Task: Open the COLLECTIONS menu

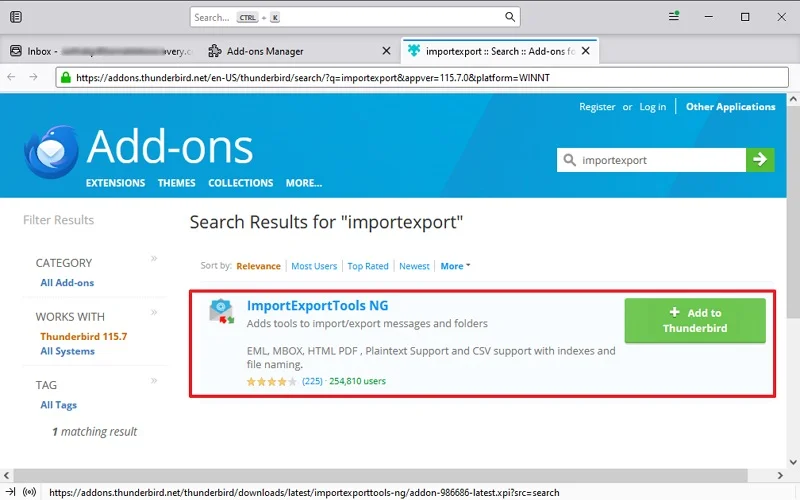Action: click(240, 183)
